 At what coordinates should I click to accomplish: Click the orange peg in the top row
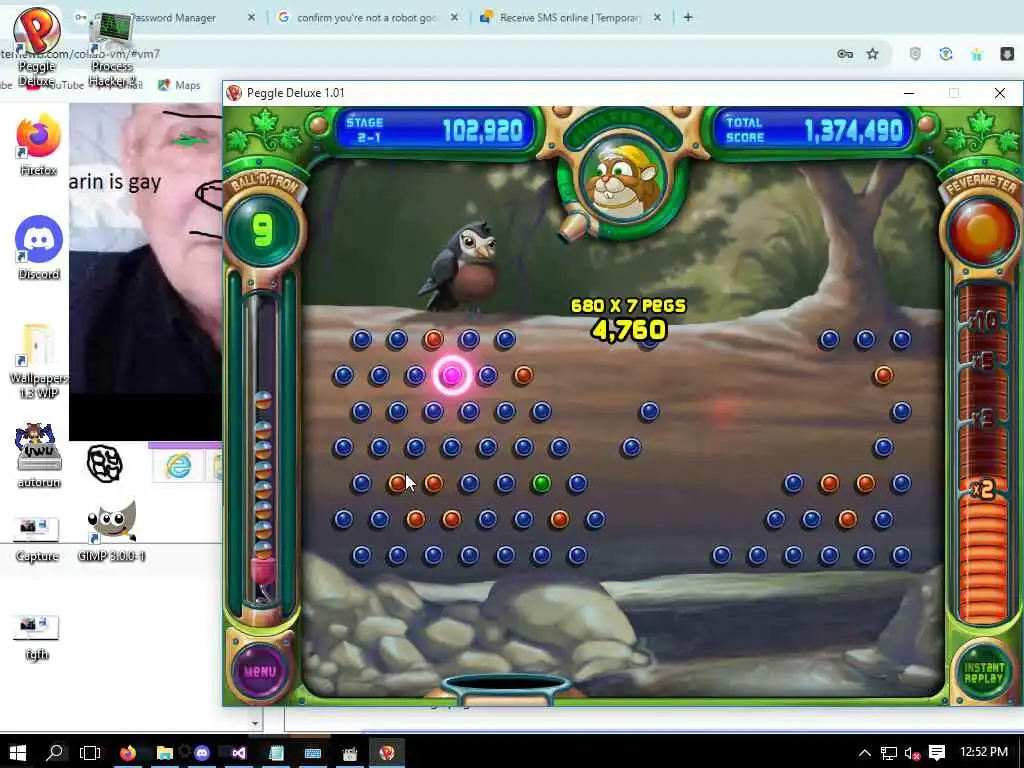click(x=433, y=339)
